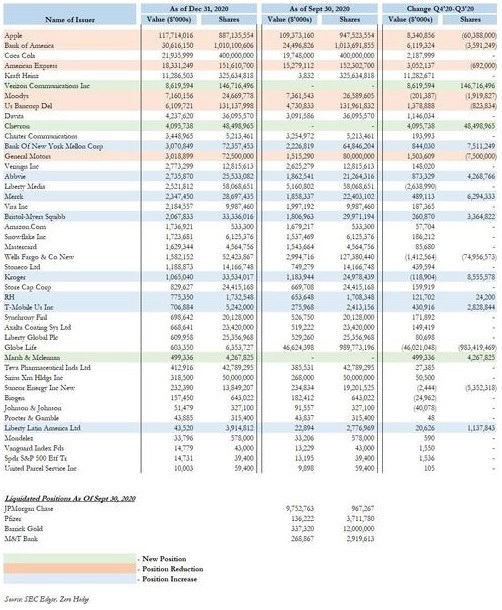Click the Liberty Latin America Ltd row
This screenshot has height=610, width=502.
click(250, 428)
